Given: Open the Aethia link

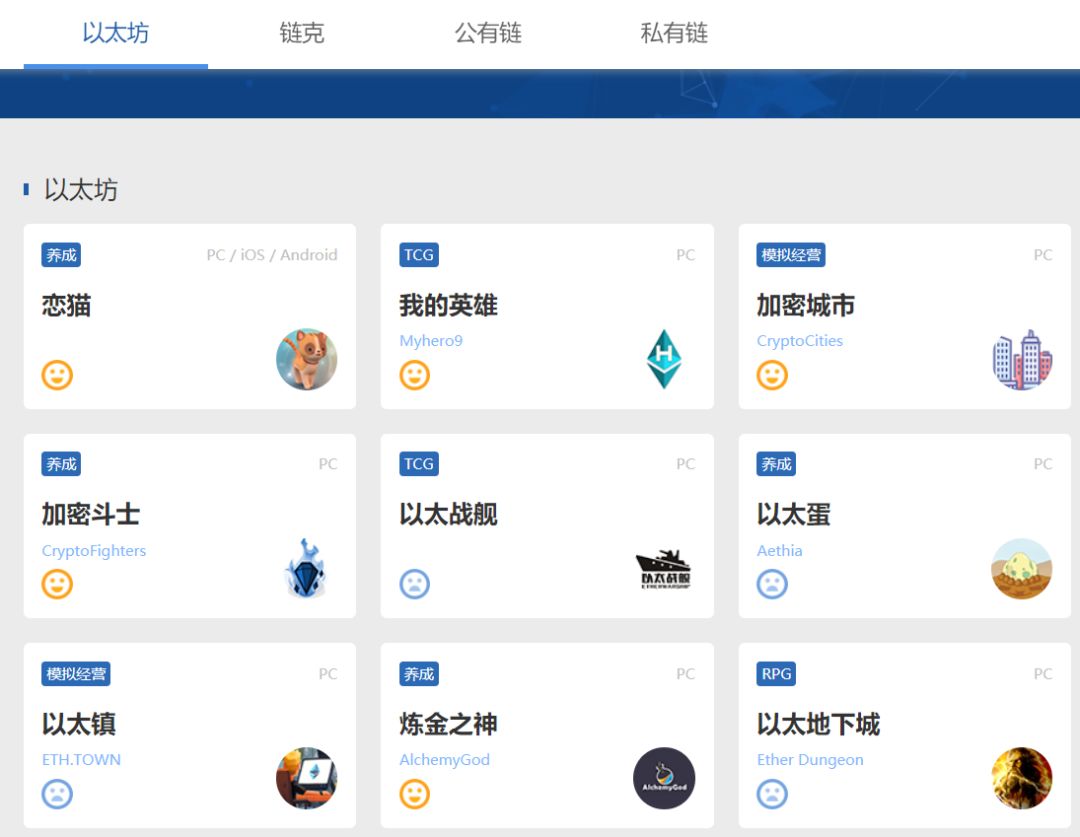Looking at the screenshot, I should [x=779, y=550].
